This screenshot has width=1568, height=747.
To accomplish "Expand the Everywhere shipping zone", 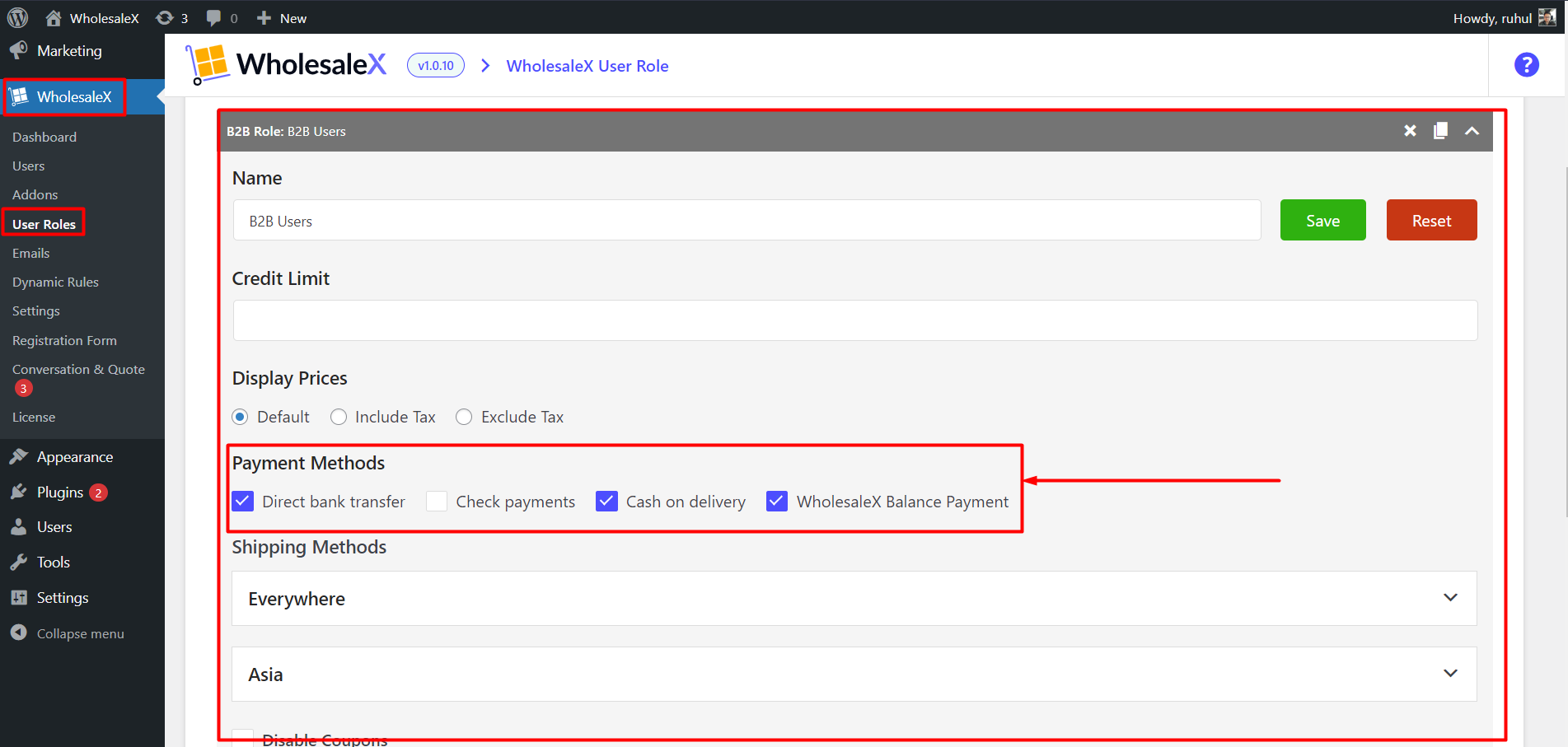I will click(x=854, y=599).
